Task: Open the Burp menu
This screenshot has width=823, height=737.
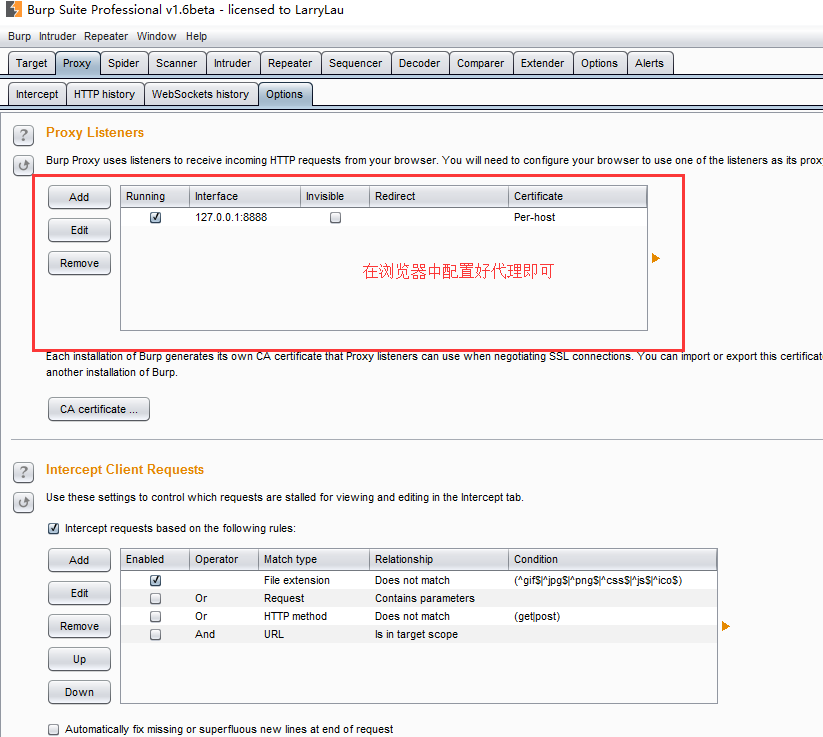Action: (x=19, y=36)
